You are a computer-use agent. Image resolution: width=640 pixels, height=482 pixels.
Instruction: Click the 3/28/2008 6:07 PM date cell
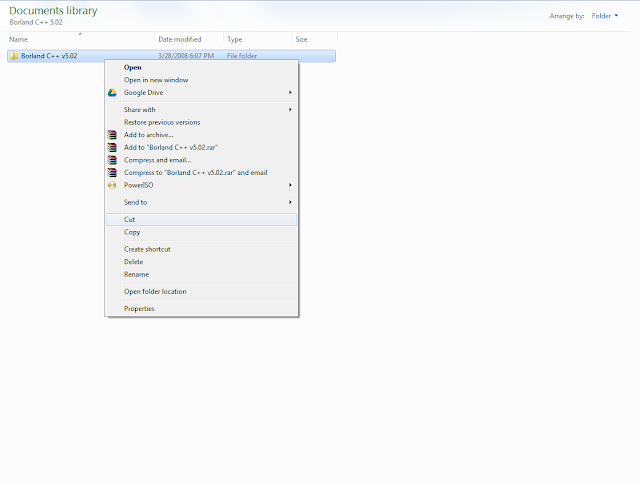tap(186, 56)
